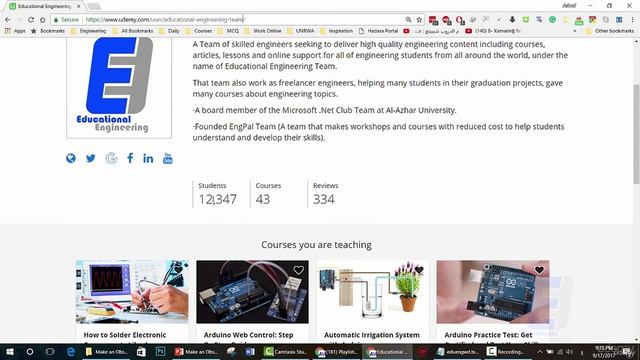This screenshot has height=360, width=640.
Task: Close the Educational Engineering browser tab
Action: (79, 7)
